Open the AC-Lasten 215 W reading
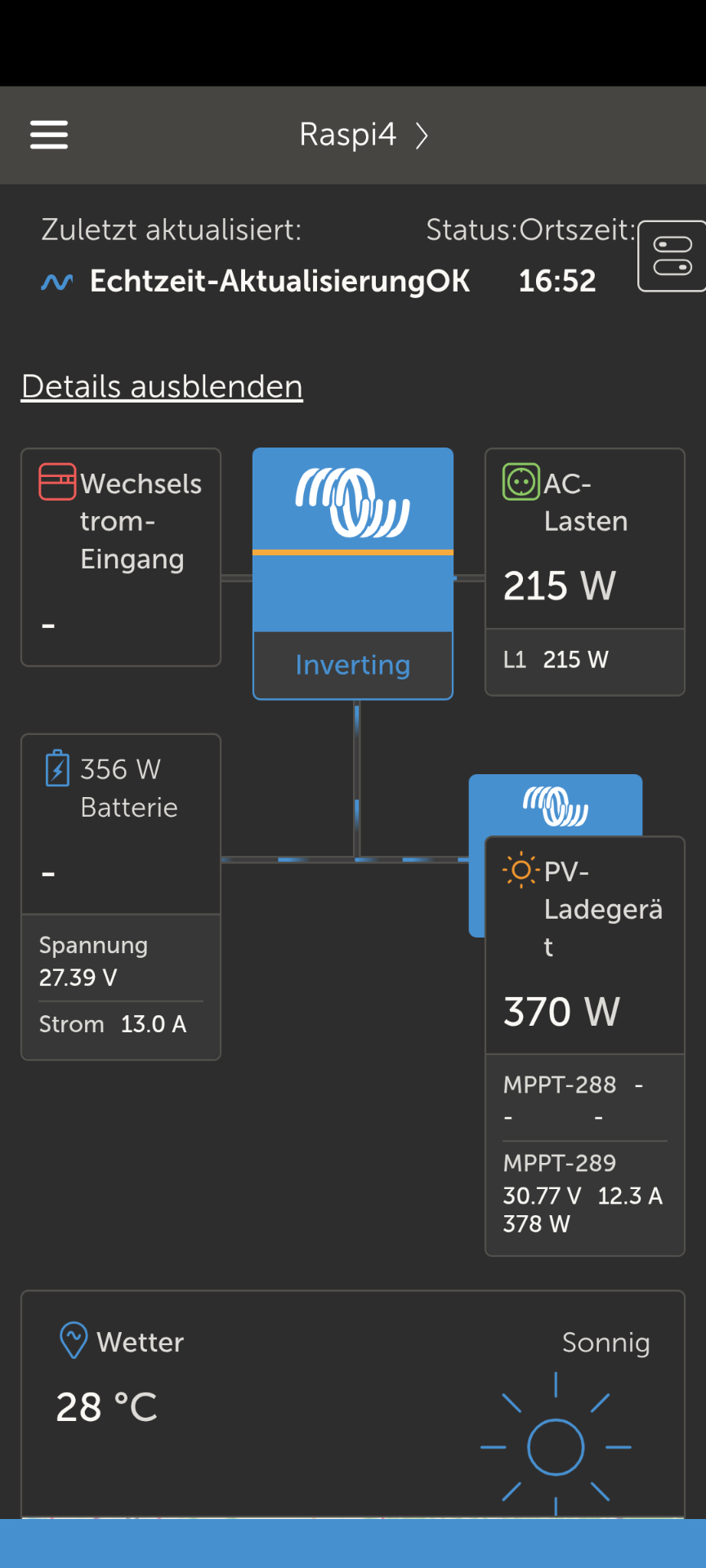706x1568 pixels. 560,586
